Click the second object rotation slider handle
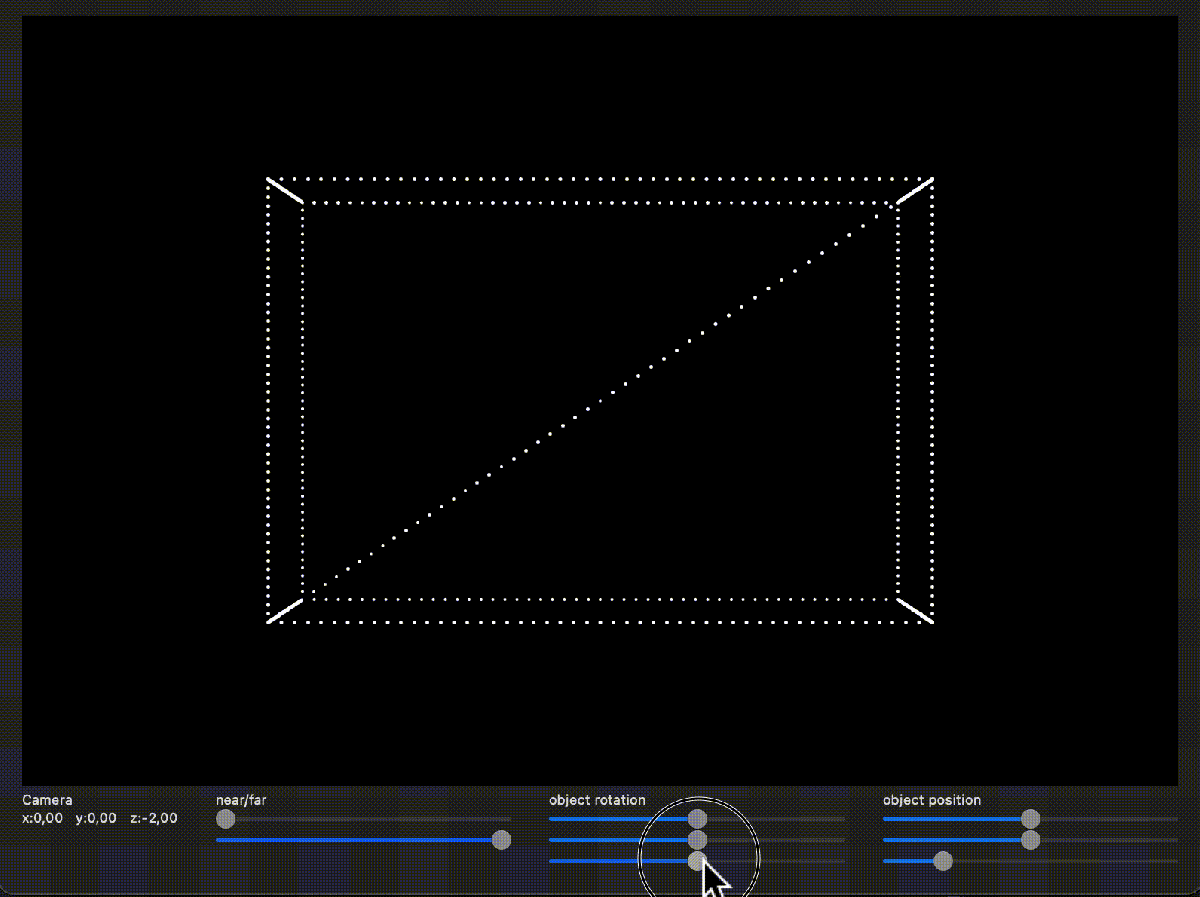The image size is (1200, 897). (697, 840)
